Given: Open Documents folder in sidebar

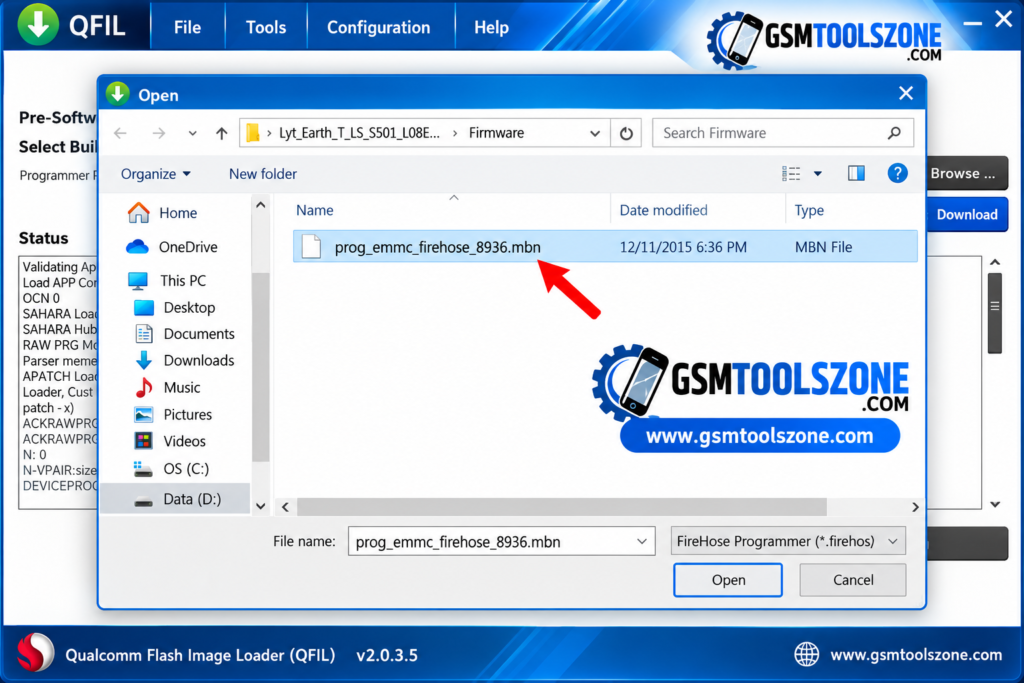Looking at the screenshot, I should (199, 334).
